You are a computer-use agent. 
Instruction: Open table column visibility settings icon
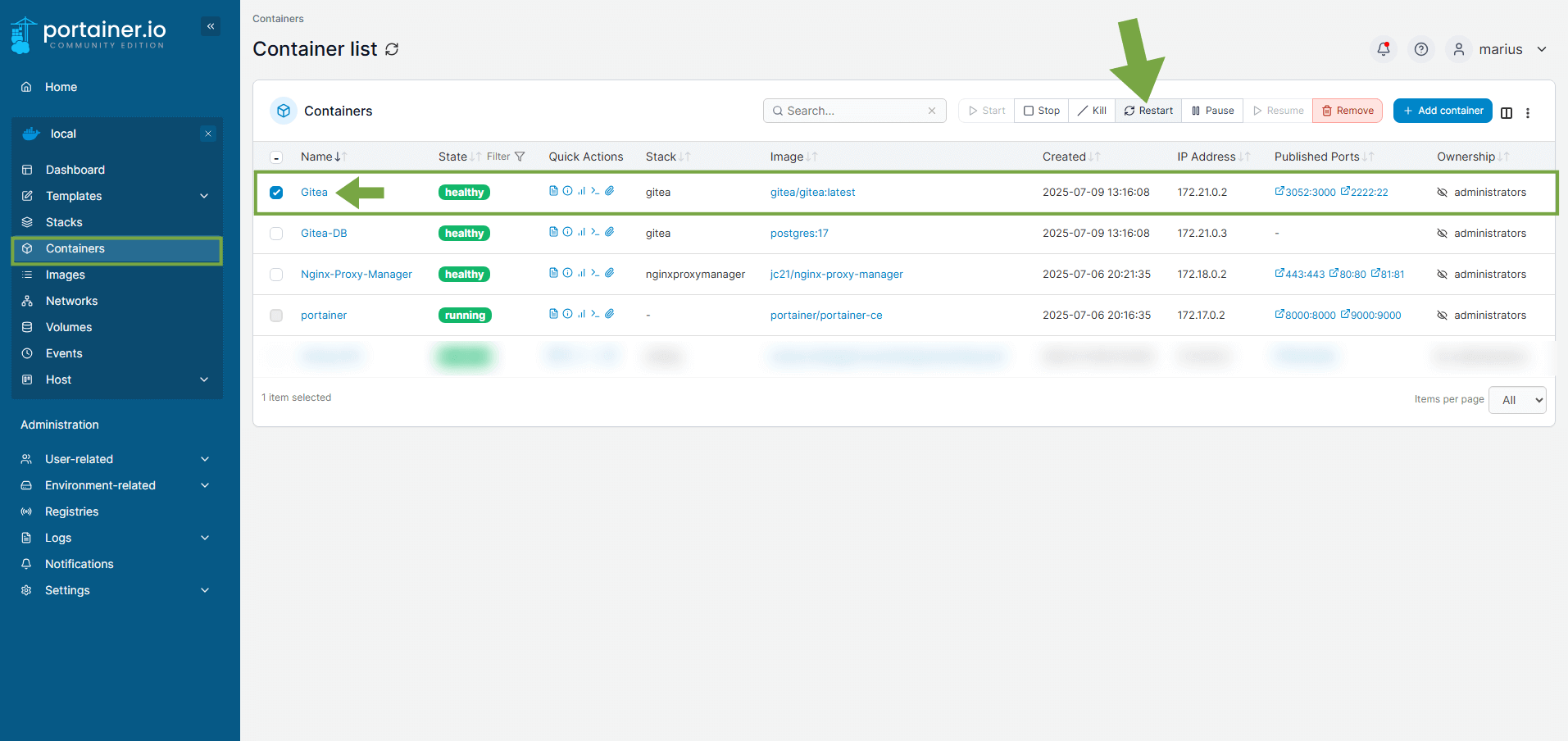point(1507,113)
